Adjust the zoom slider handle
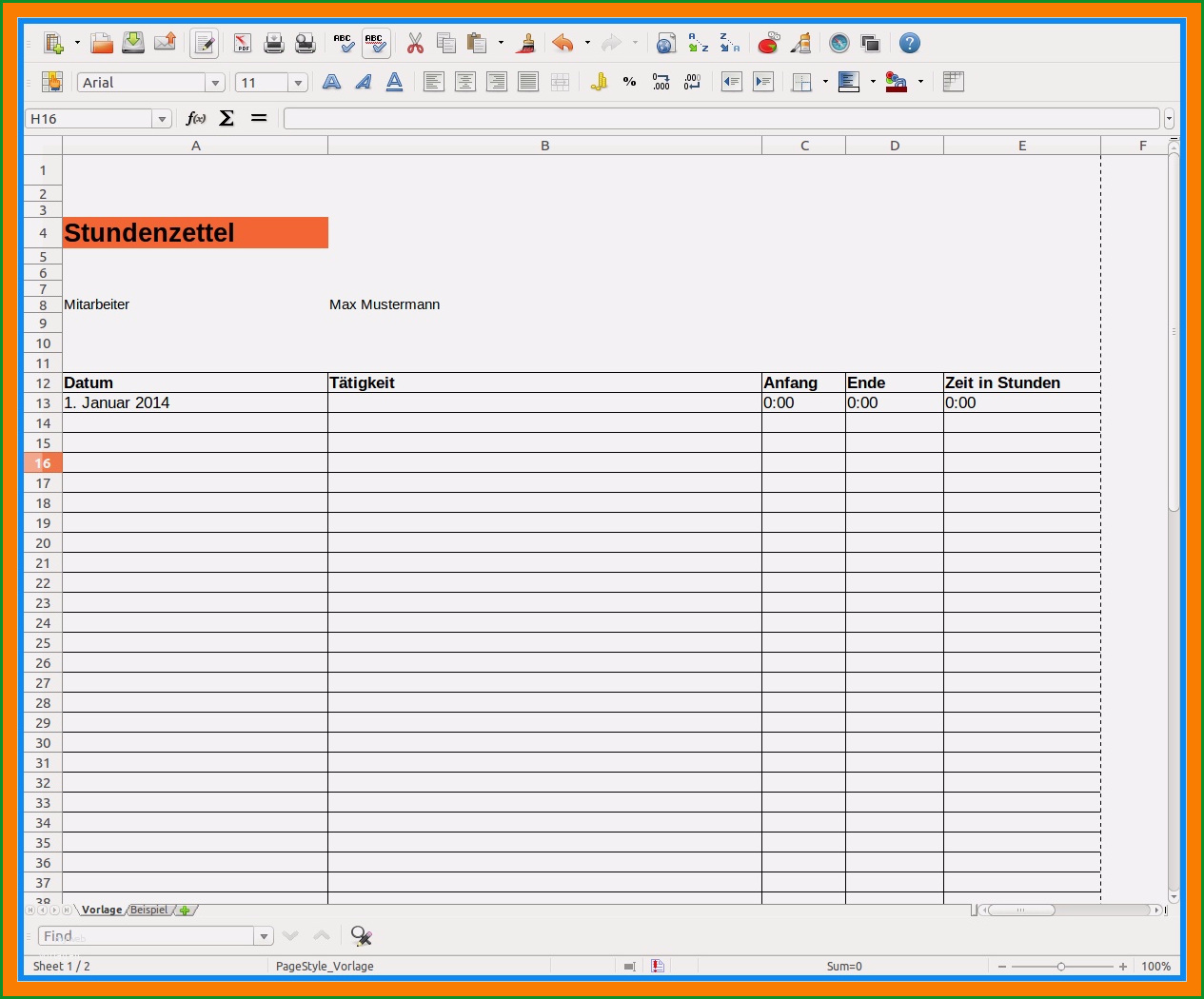Viewport: 1204px width, 999px height. point(1061,967)
